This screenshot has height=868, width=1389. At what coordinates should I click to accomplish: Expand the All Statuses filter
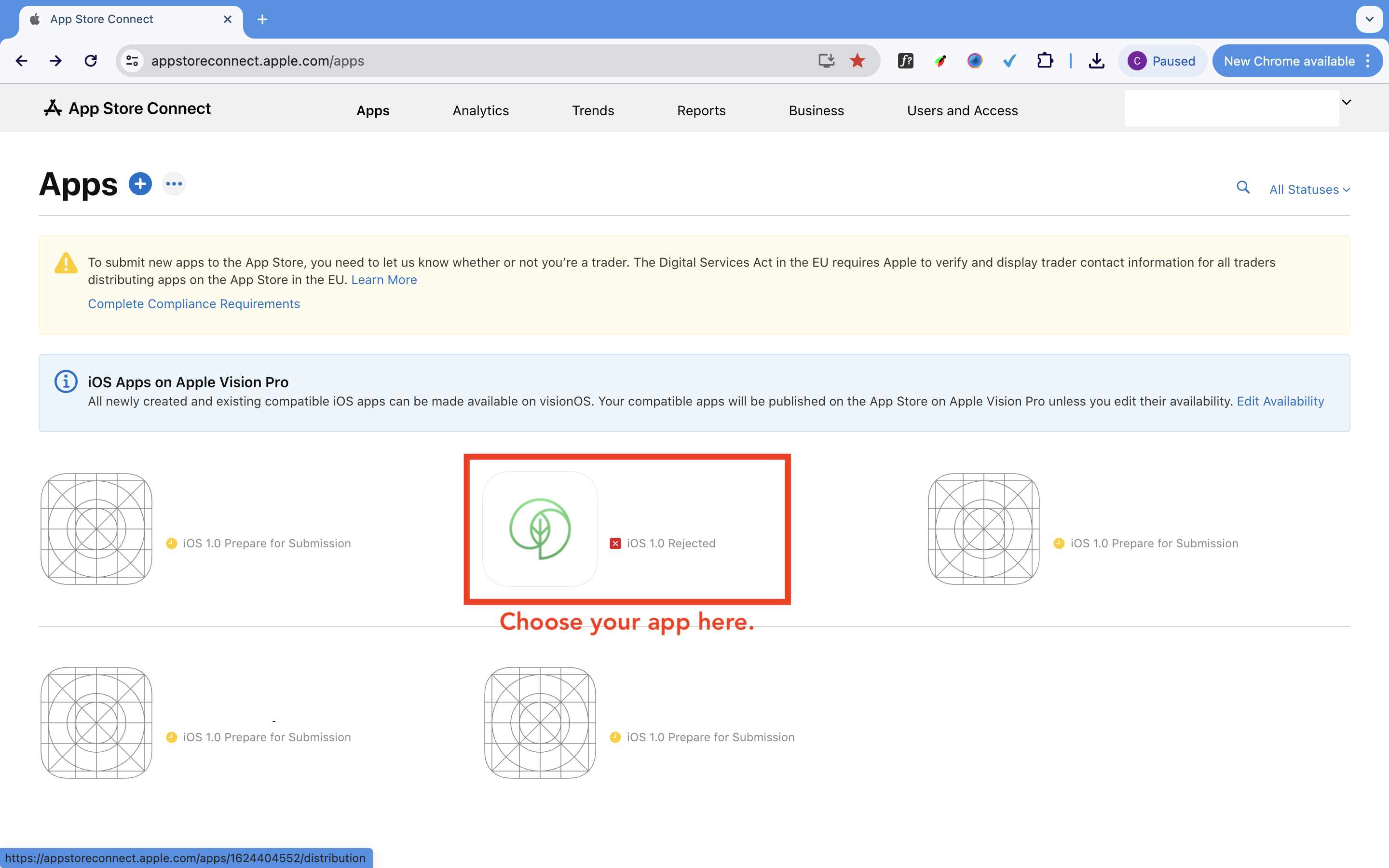point(1309,190)
